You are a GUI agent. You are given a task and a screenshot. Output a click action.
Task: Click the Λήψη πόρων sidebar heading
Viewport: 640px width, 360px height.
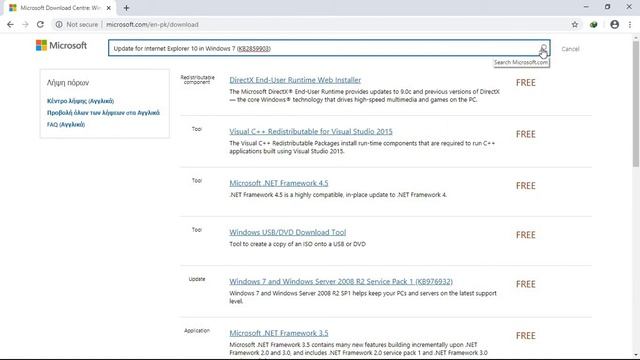68,83
